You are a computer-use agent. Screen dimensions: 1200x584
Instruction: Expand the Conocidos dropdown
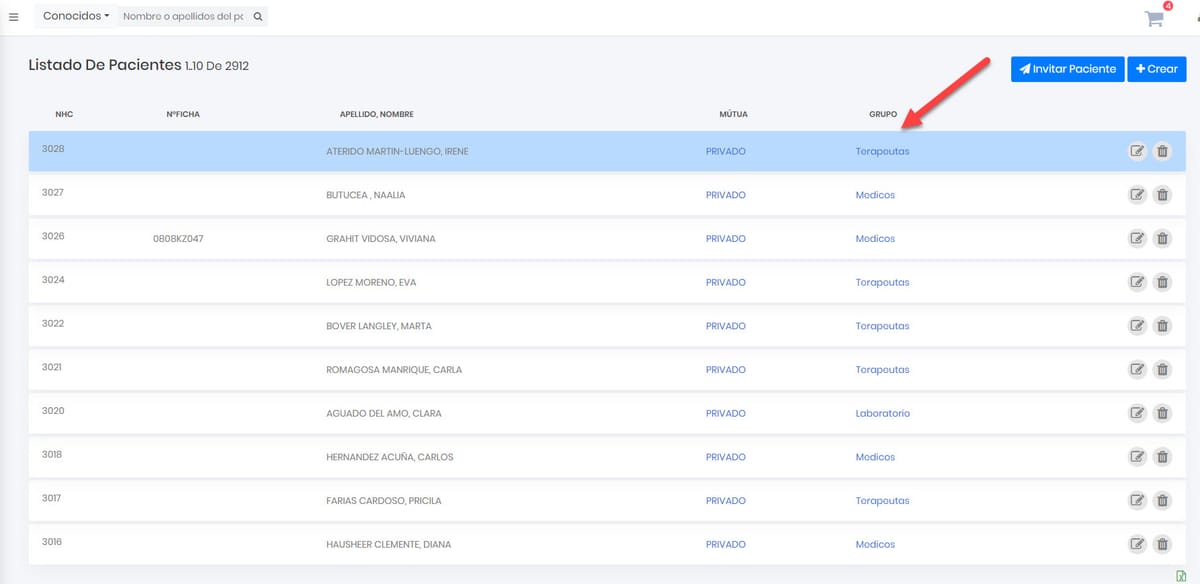pos(76,17)
